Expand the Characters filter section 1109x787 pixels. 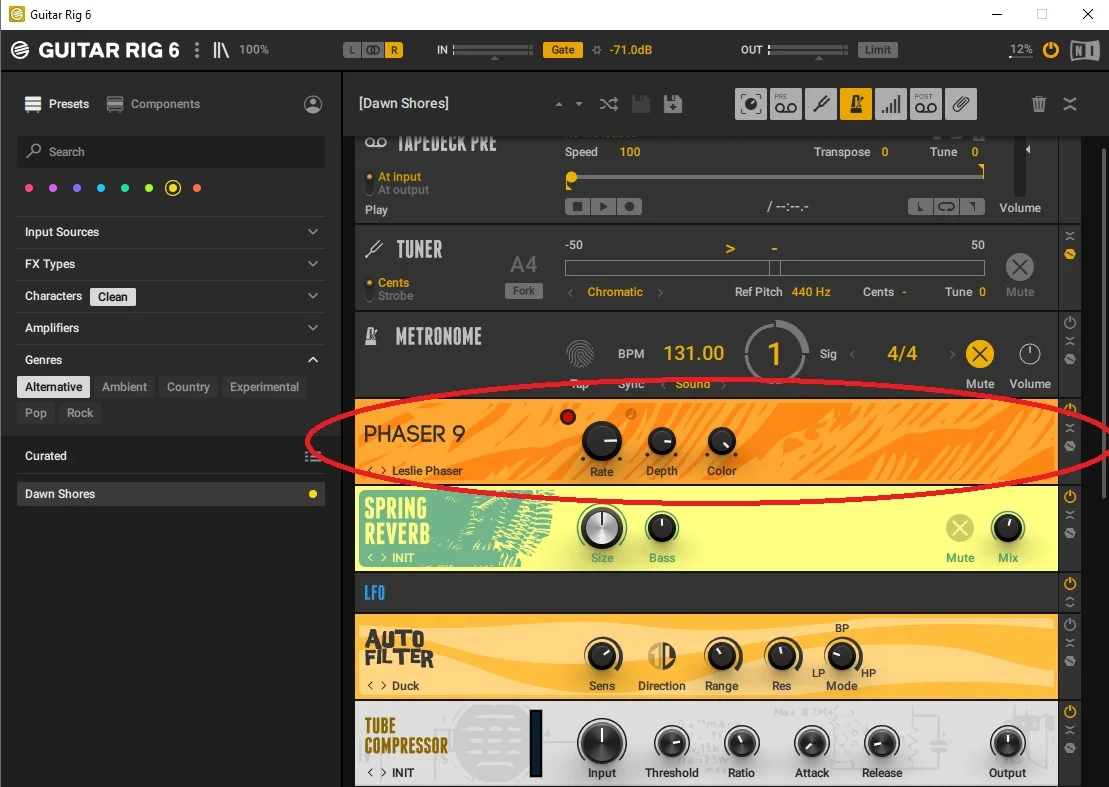pos(313,296)
